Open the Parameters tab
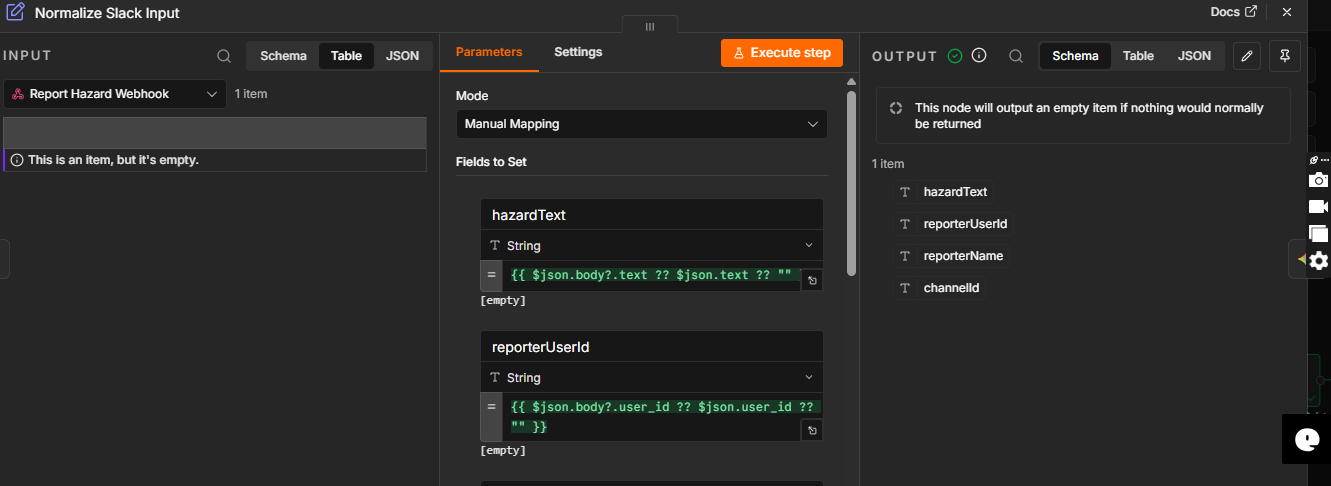The width and height of the screenshot is (1331, 486). 489,52
